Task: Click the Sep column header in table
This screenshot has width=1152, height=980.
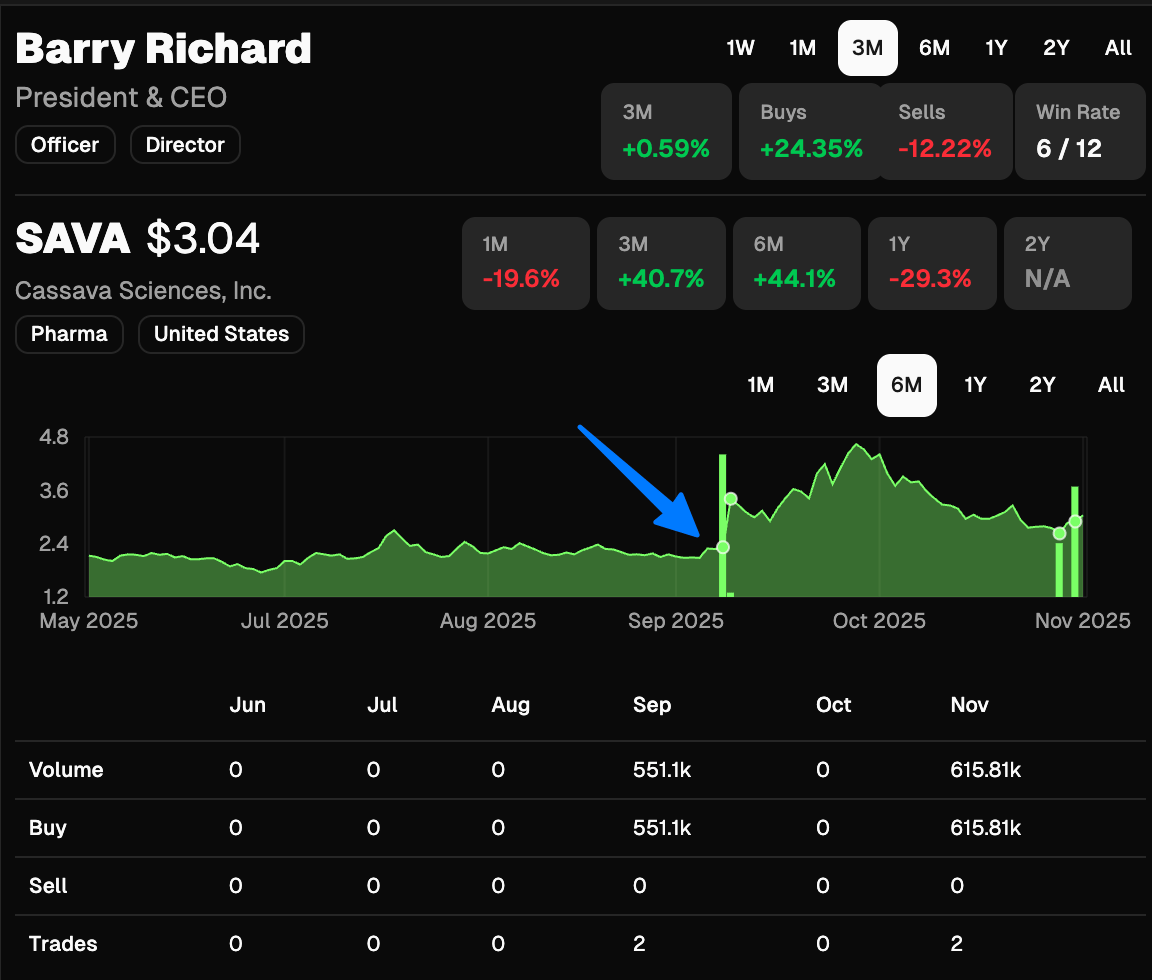Action: pos(652,705)
